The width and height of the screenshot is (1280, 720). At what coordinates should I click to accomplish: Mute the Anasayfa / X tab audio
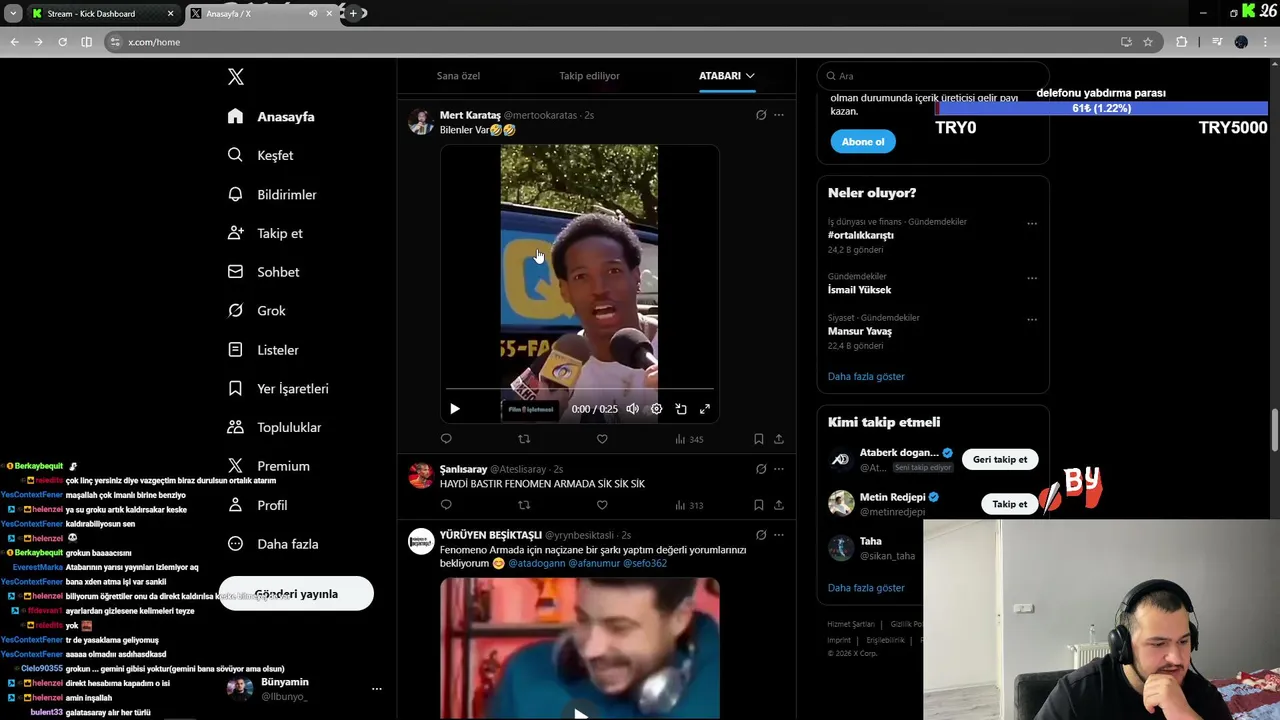(x=313, y=14)
